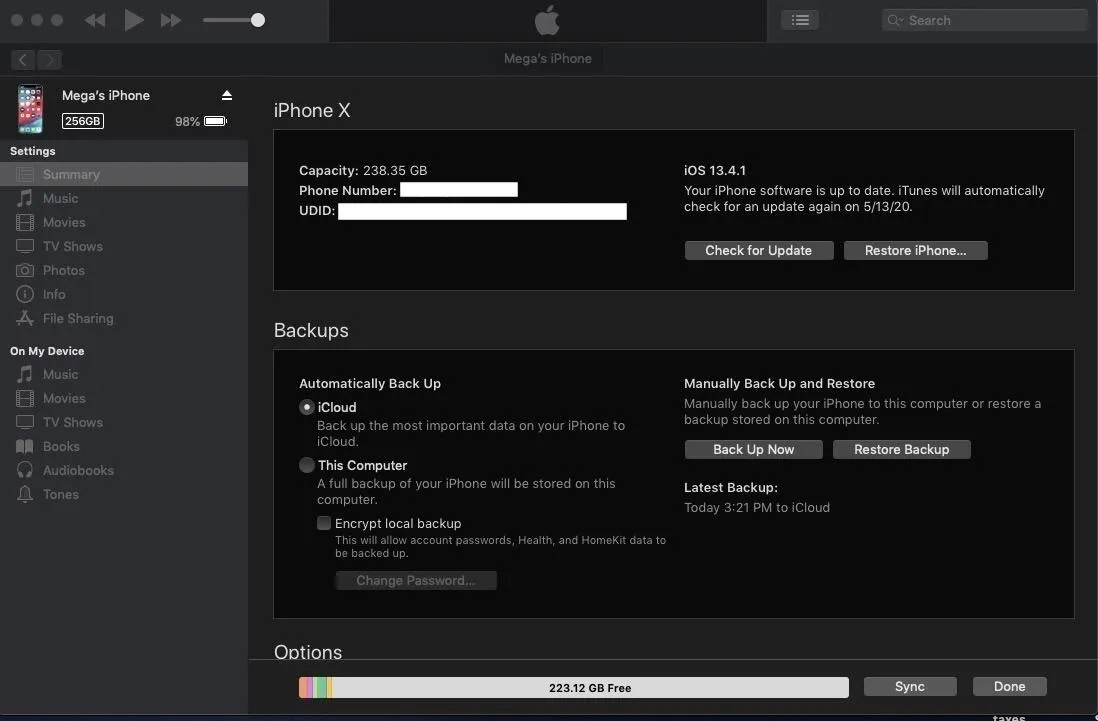Click the Apple logo in the display area

[547, 20]
